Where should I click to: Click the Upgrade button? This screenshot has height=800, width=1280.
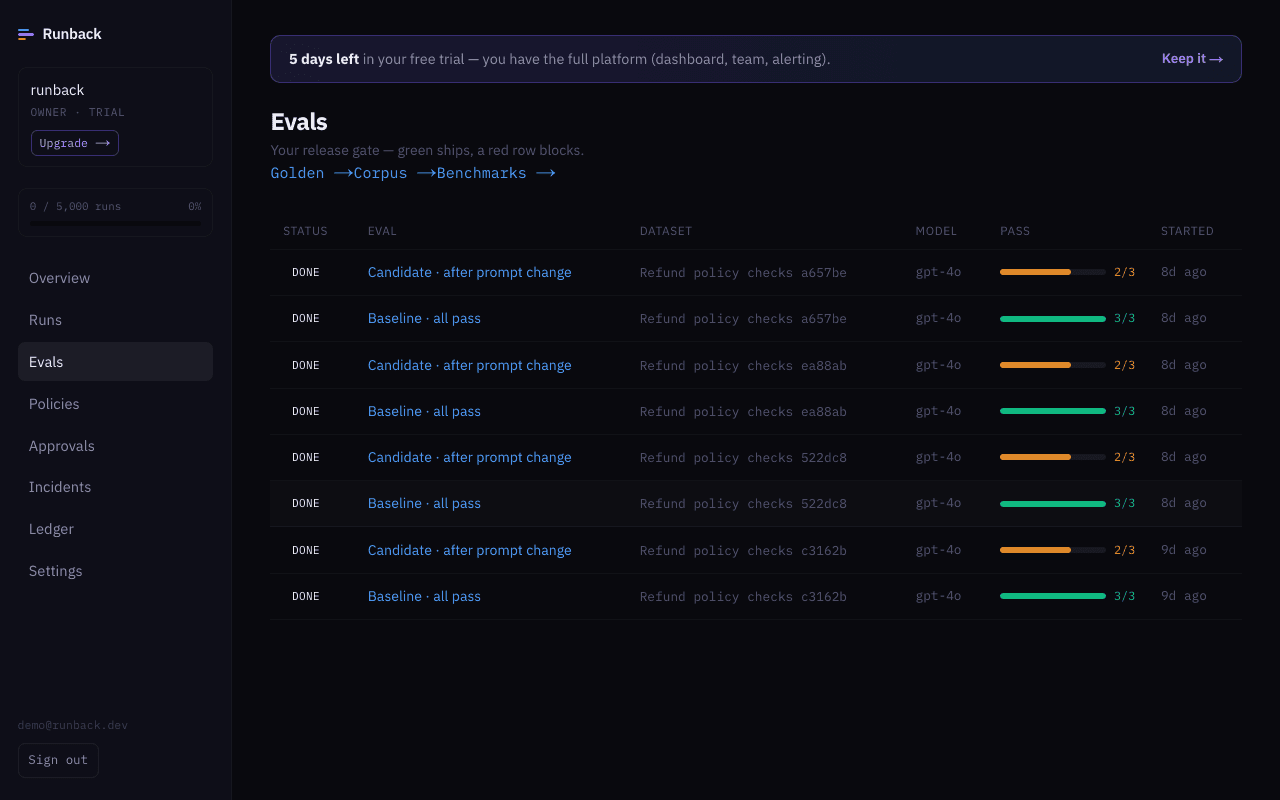pos(75,143)
